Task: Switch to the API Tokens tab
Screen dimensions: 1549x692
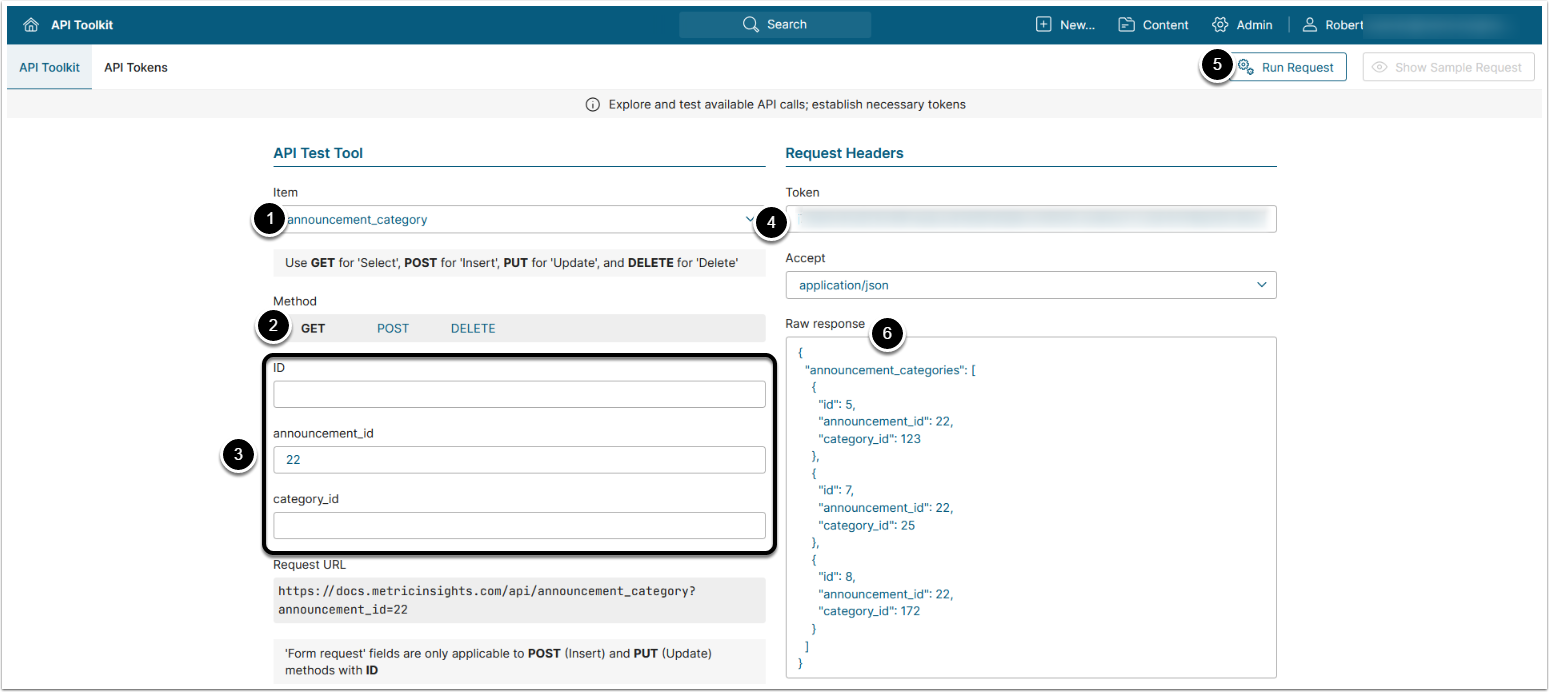Action: point(136,67)
